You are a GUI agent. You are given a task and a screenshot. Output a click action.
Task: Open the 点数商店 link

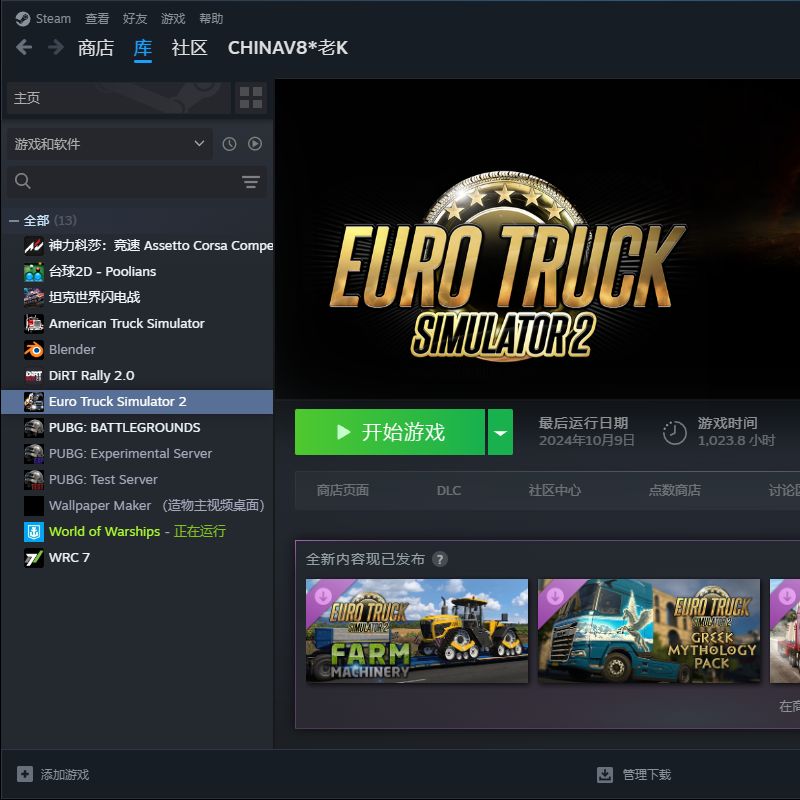[674, 490]
